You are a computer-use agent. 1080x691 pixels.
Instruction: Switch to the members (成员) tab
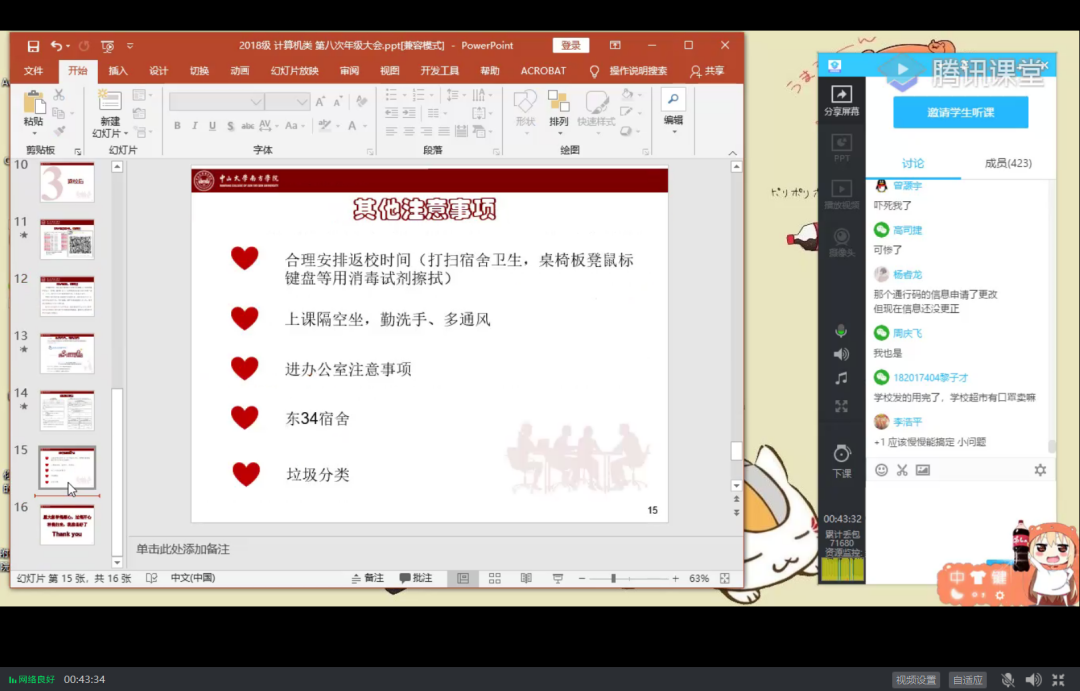point(1007,163)
